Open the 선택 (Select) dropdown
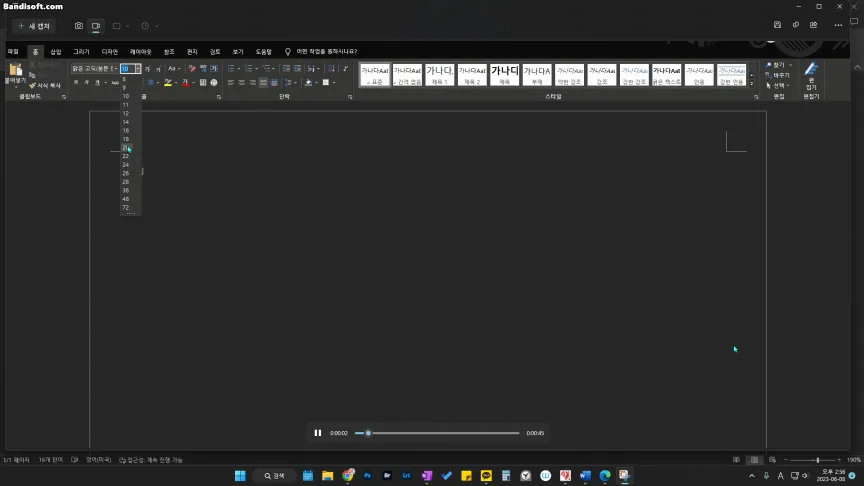Viewport: 864px width, 486px height. pyautogui.click(x=777, y=85)
